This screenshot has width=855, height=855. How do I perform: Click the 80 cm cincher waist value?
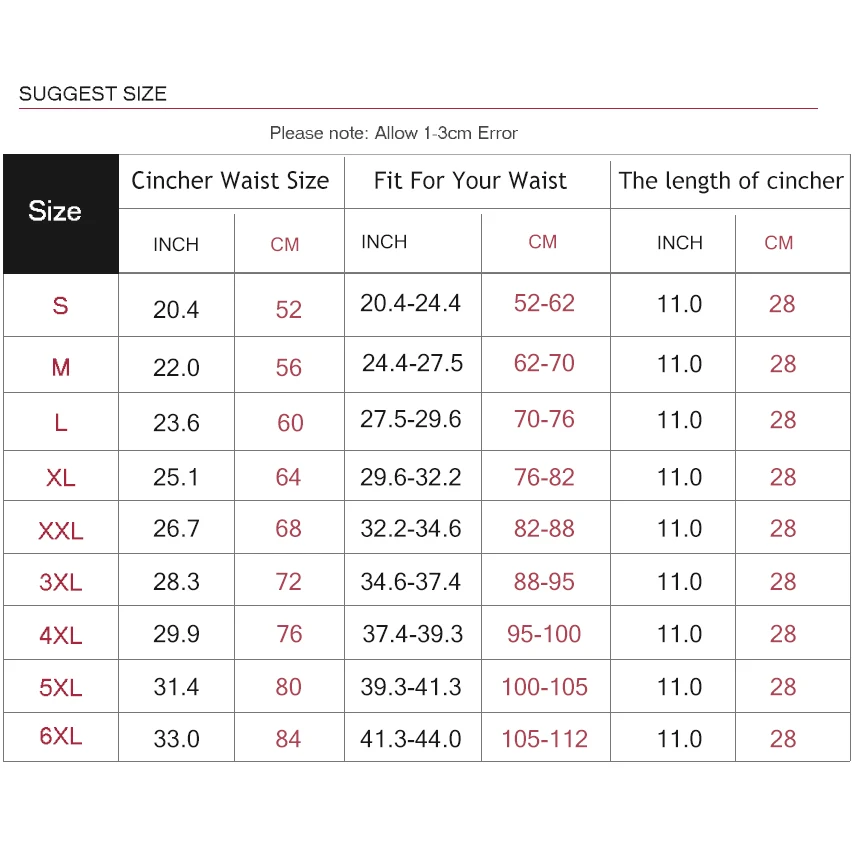[x=288, y=687]
